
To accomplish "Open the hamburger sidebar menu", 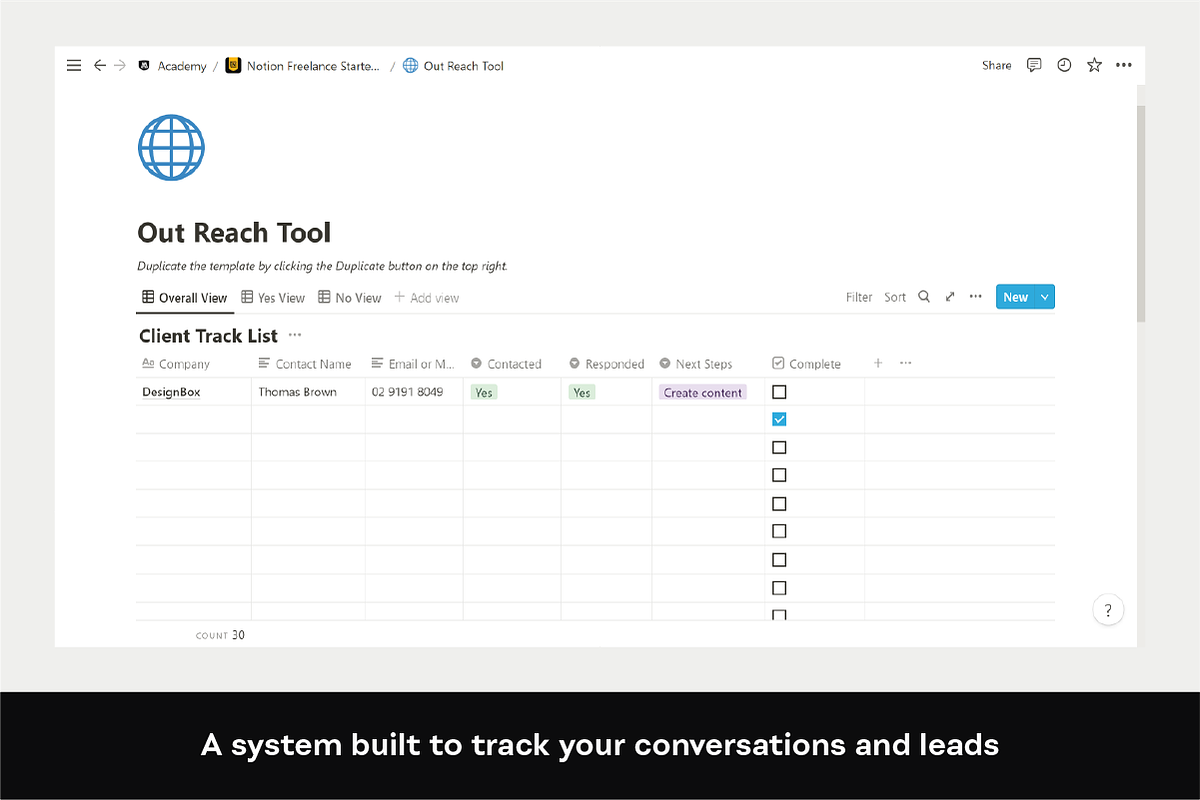I will [74, 66].
